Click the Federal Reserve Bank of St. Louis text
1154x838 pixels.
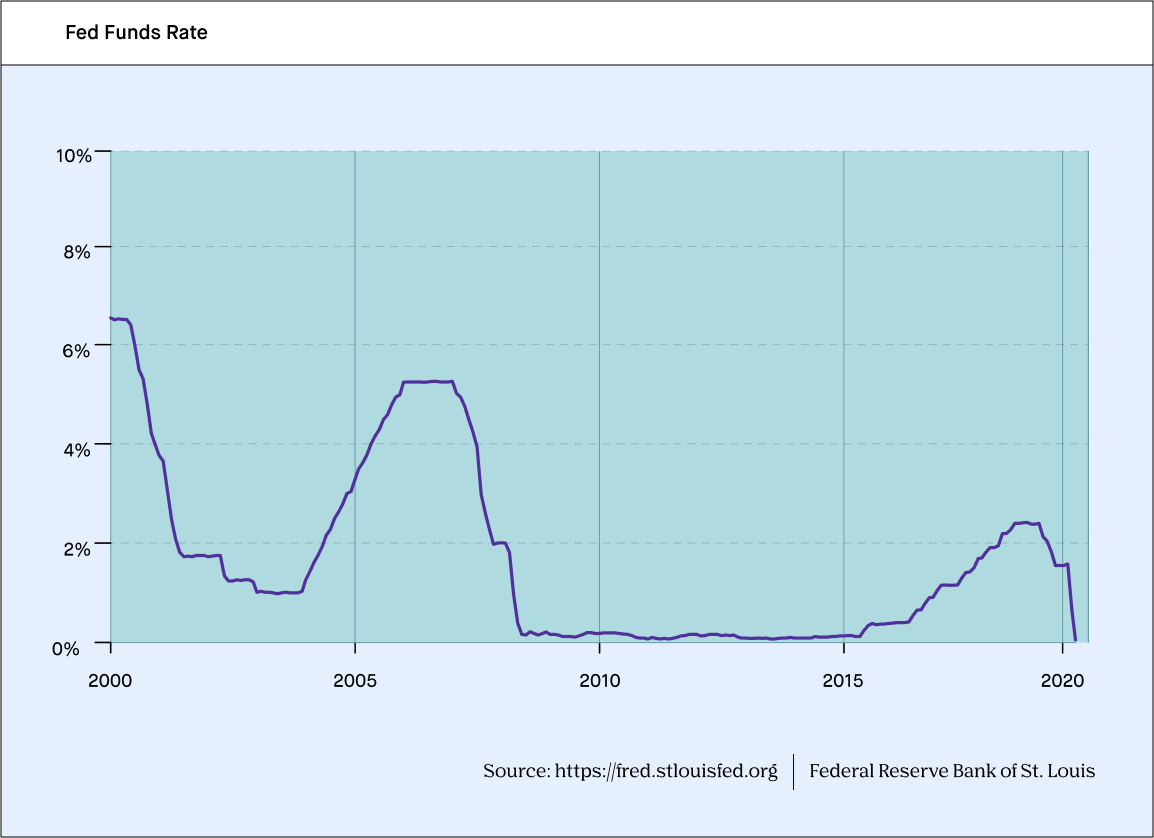pyautogui.click(x=951, y=771)
